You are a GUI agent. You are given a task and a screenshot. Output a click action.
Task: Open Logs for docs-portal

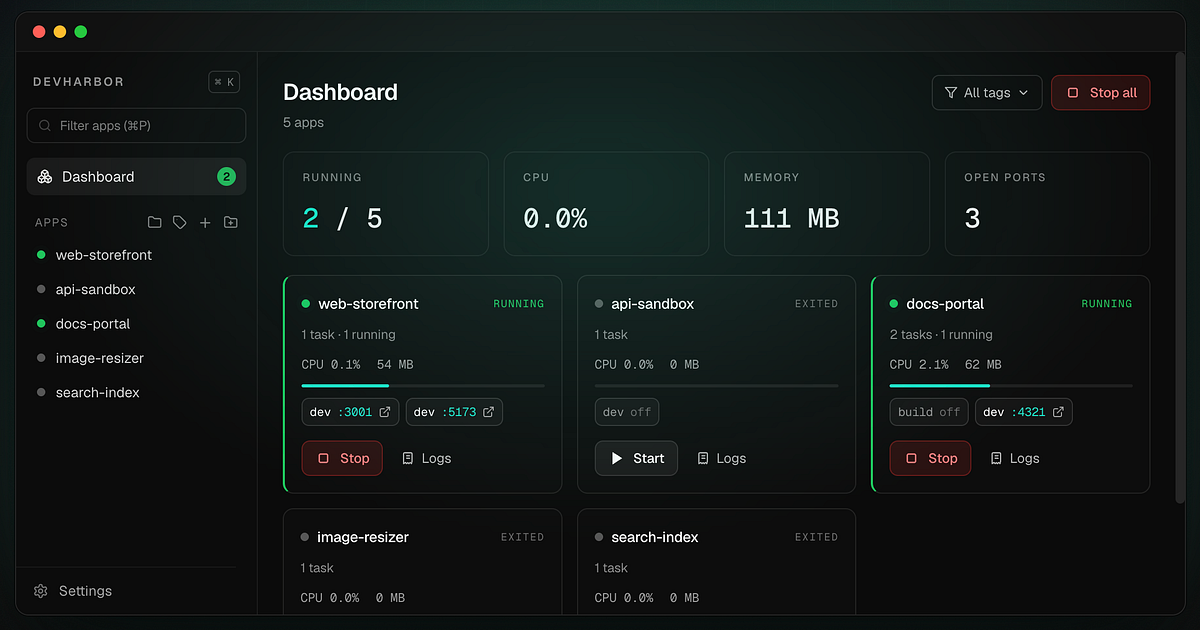tap(1015, 458)
